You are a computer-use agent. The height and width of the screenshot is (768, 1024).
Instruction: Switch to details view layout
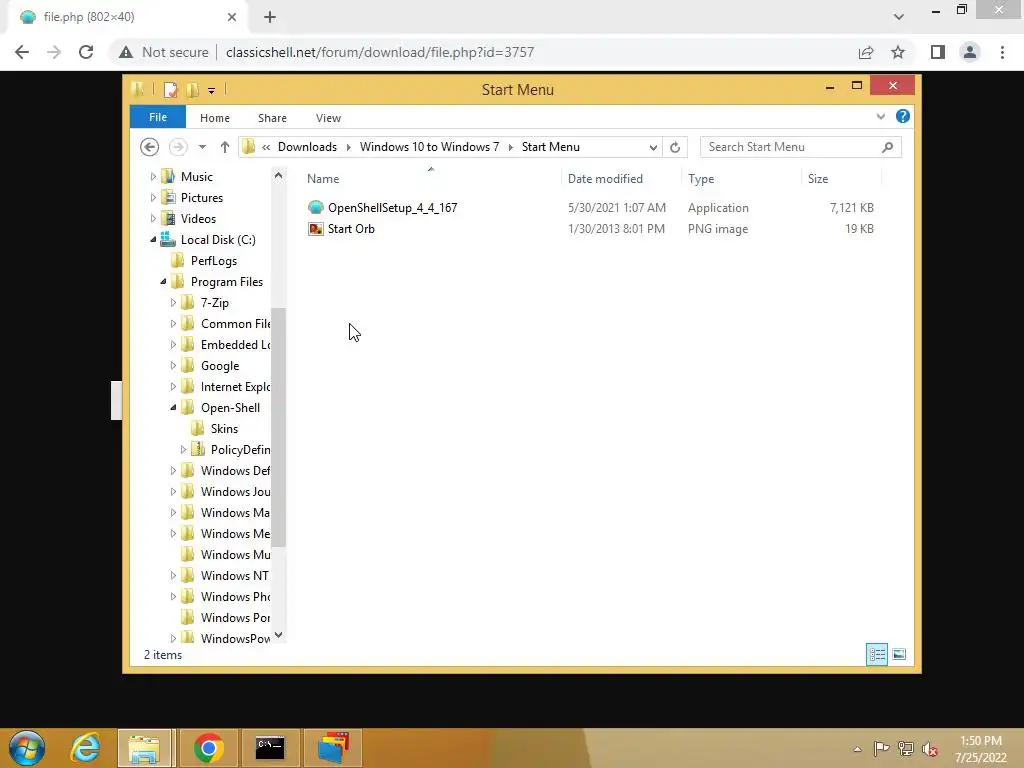coord(876,654)
